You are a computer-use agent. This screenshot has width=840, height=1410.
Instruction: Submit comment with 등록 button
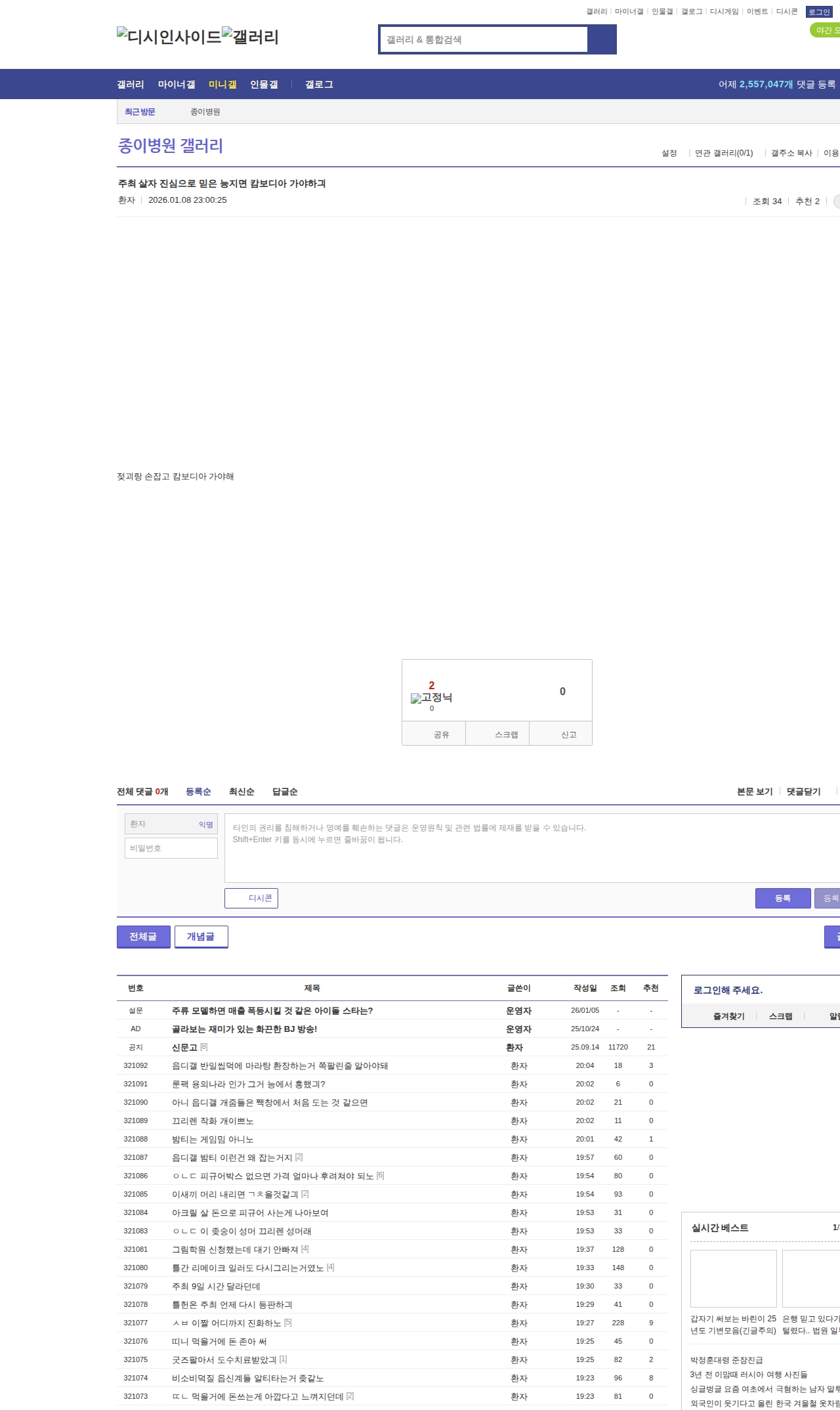[782, 898]
